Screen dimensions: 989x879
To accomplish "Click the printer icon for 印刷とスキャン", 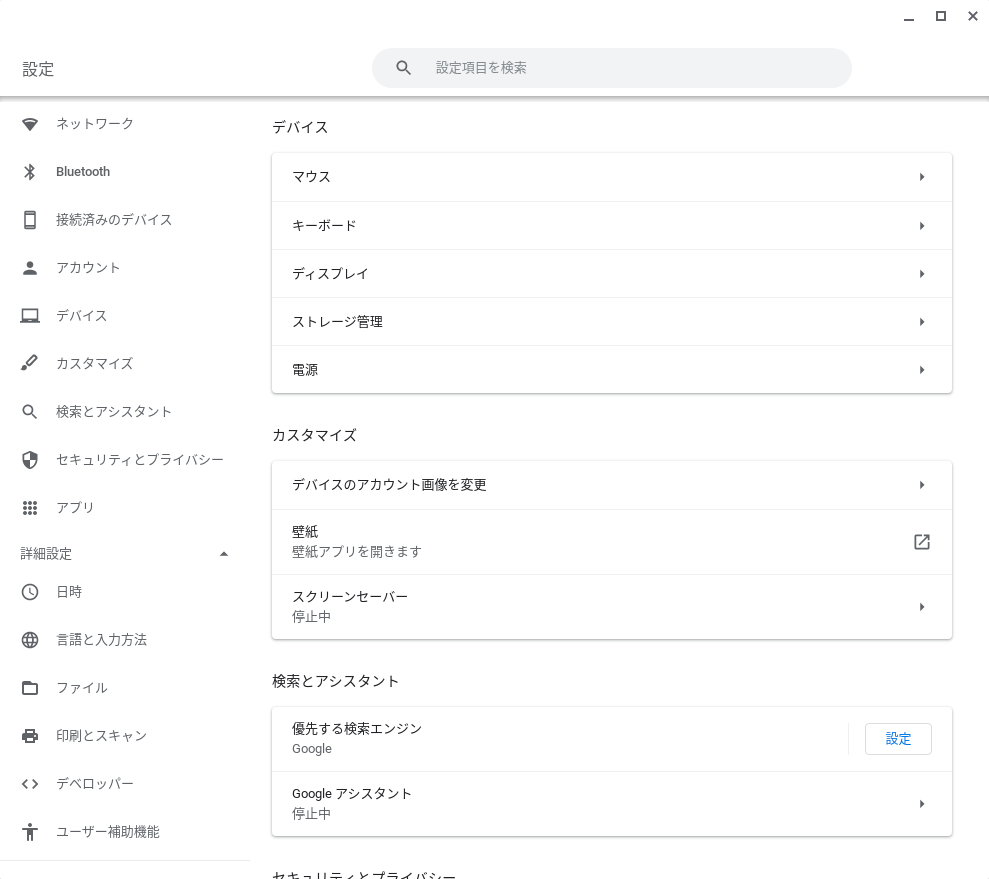I will (x=30, y=736).
